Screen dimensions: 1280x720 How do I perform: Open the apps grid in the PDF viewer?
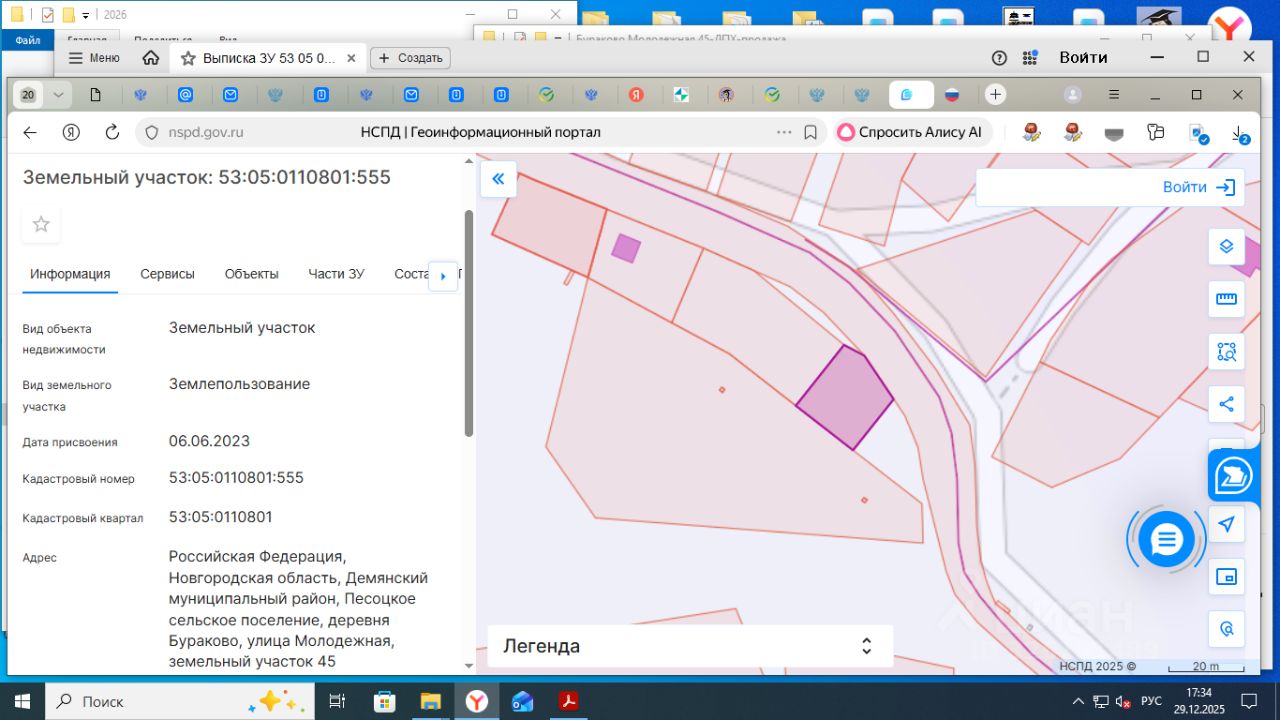pyautogui.click(x=1030, y=58)
